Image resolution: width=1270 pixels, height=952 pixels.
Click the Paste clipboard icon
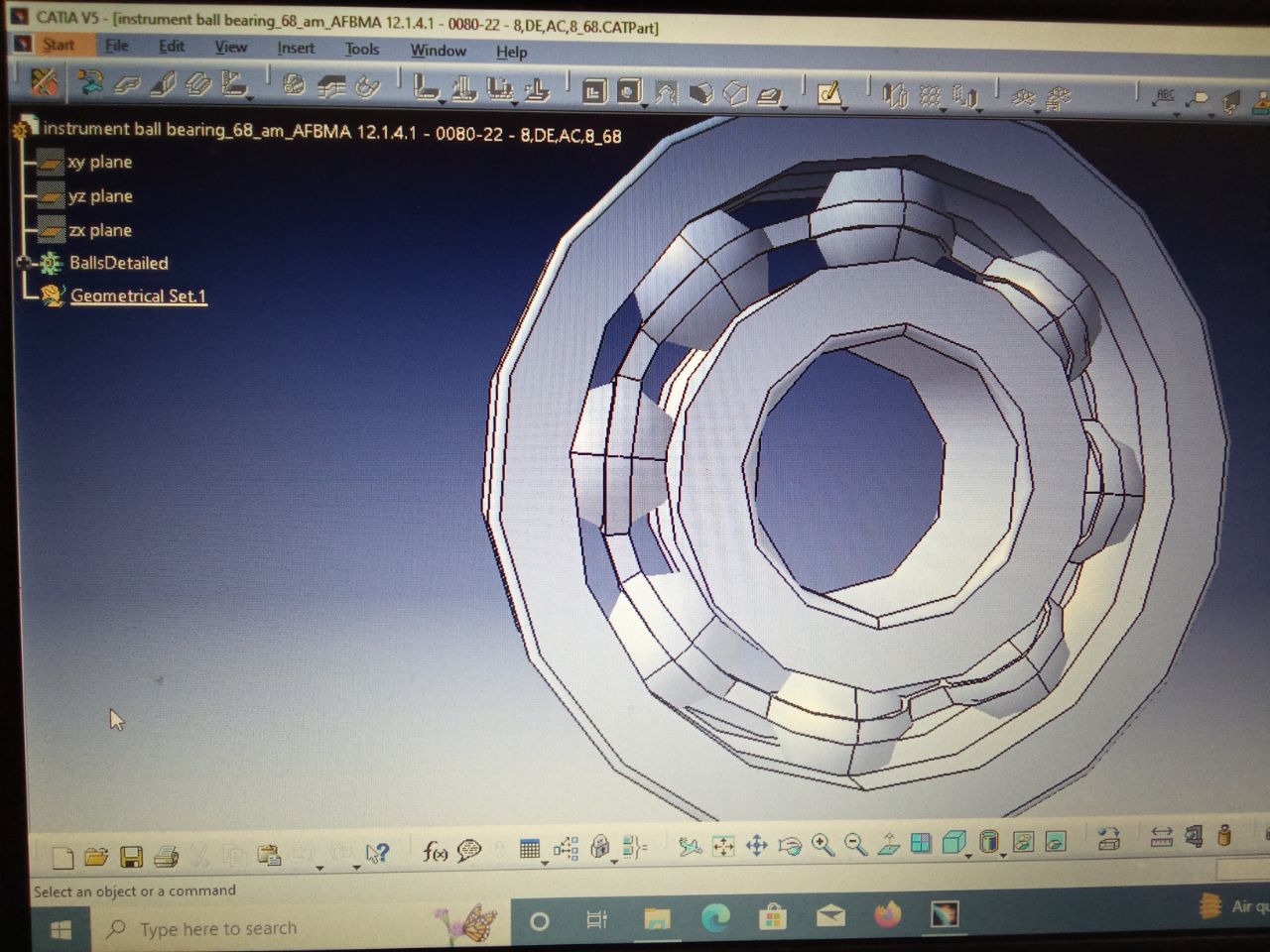click(x=268, y=855)
